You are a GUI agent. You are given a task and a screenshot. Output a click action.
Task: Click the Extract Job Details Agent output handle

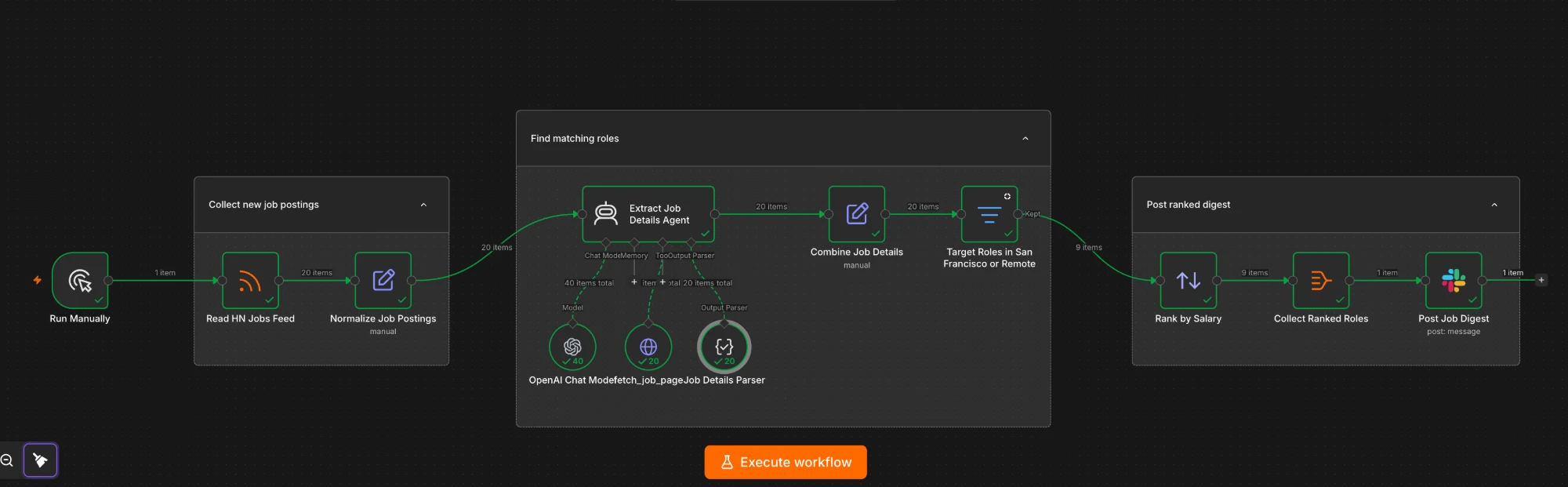(x=714, y=214)
